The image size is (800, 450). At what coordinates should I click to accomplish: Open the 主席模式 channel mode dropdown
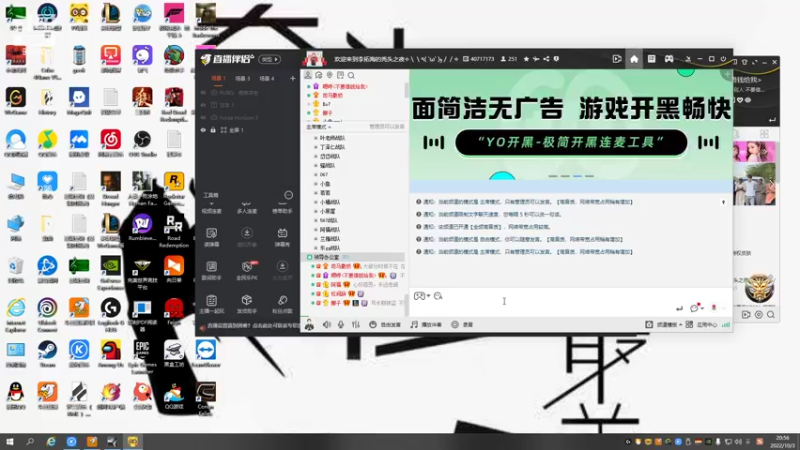(318, 127)
